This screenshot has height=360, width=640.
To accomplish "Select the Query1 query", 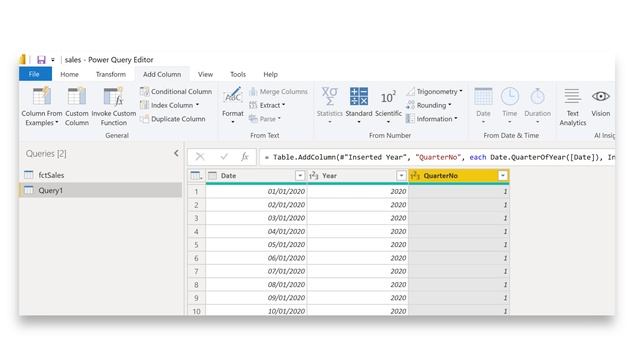I will coord(100,190).
